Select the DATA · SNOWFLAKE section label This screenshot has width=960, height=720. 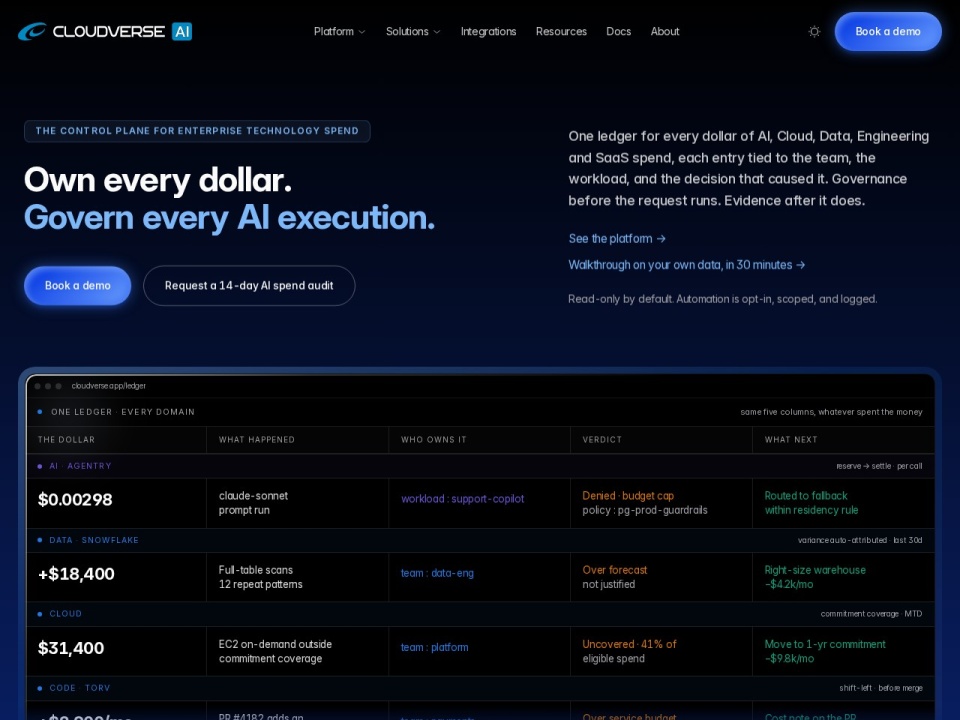[94, 540]
